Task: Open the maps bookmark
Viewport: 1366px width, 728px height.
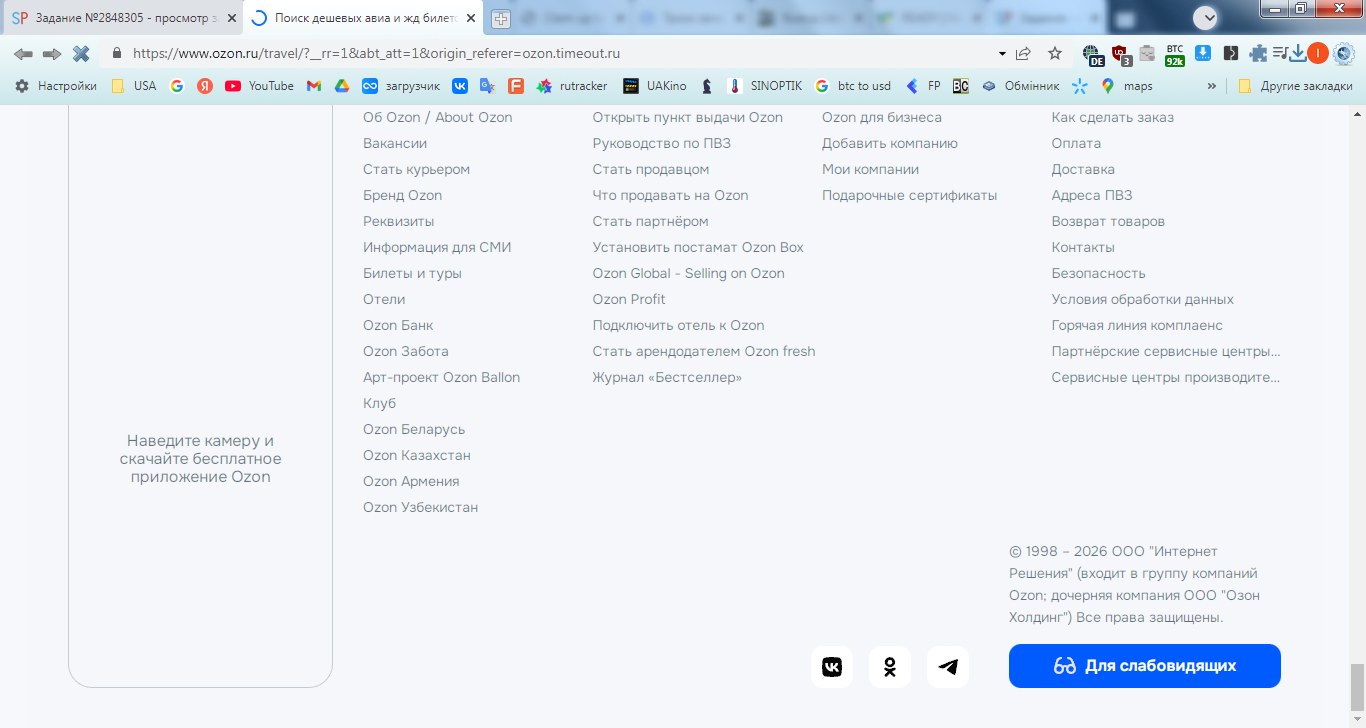Action: tap(1127, 86)
